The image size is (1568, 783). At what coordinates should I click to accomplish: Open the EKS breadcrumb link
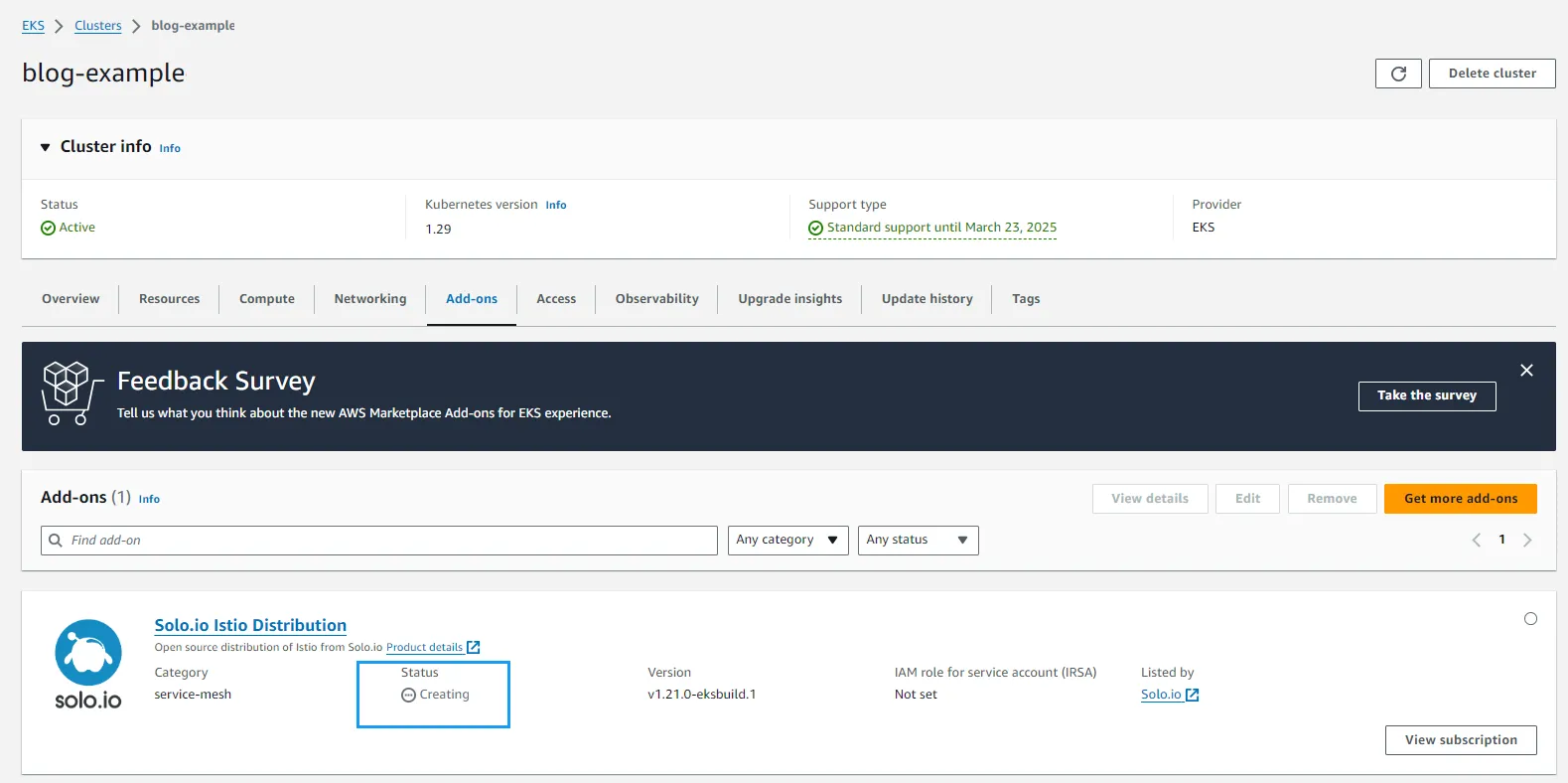click(x=33, y=26)
